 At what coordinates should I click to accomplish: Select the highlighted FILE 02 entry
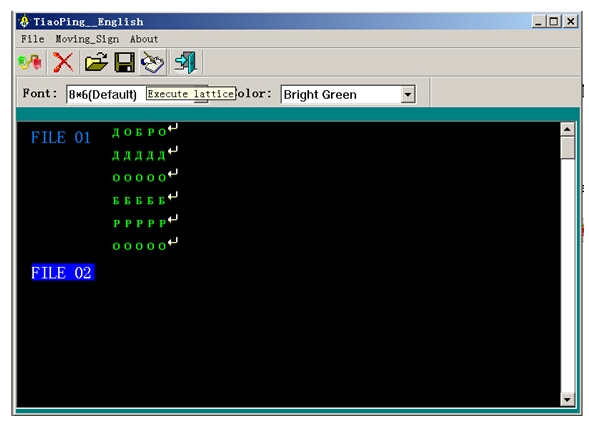point(62,272)
